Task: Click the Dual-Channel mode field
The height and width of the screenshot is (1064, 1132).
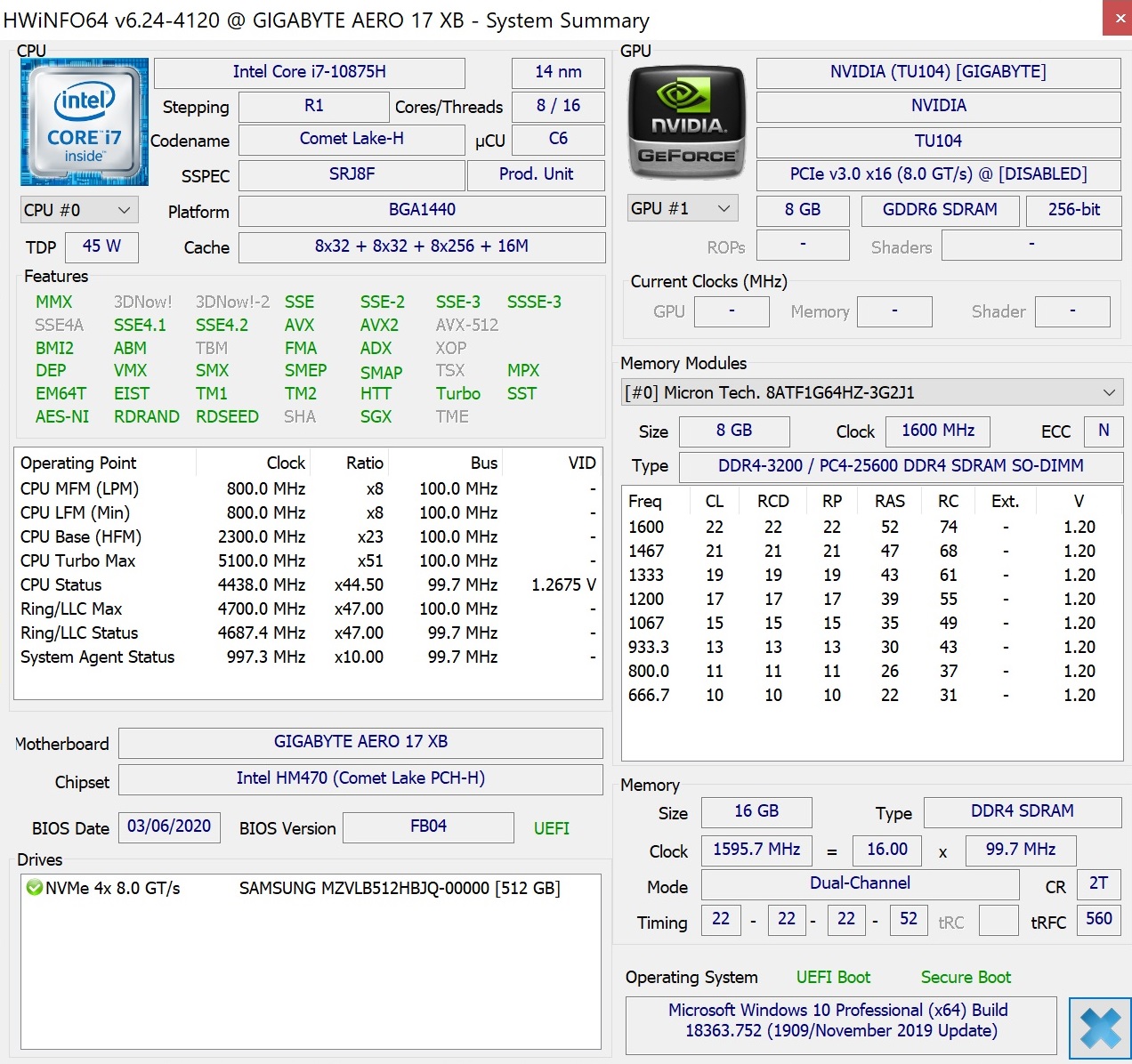Action: 860,883
